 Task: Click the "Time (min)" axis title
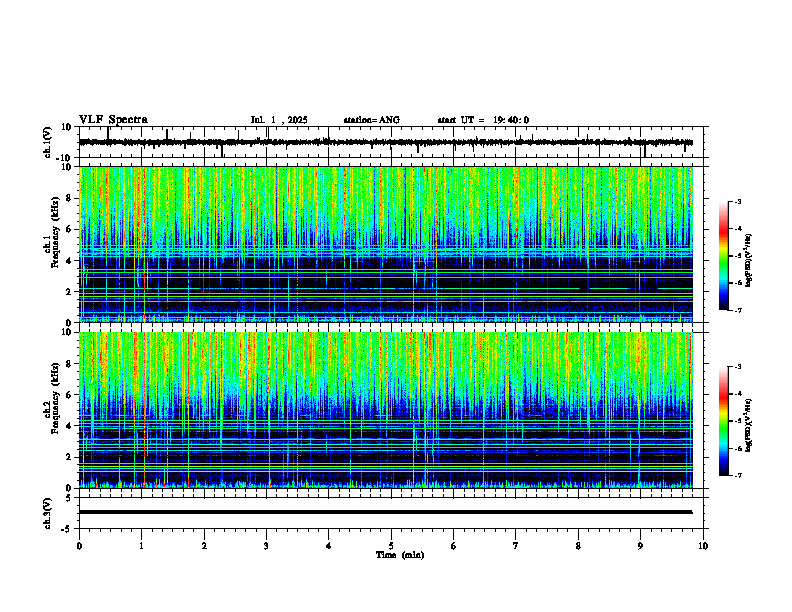(400, 555)
